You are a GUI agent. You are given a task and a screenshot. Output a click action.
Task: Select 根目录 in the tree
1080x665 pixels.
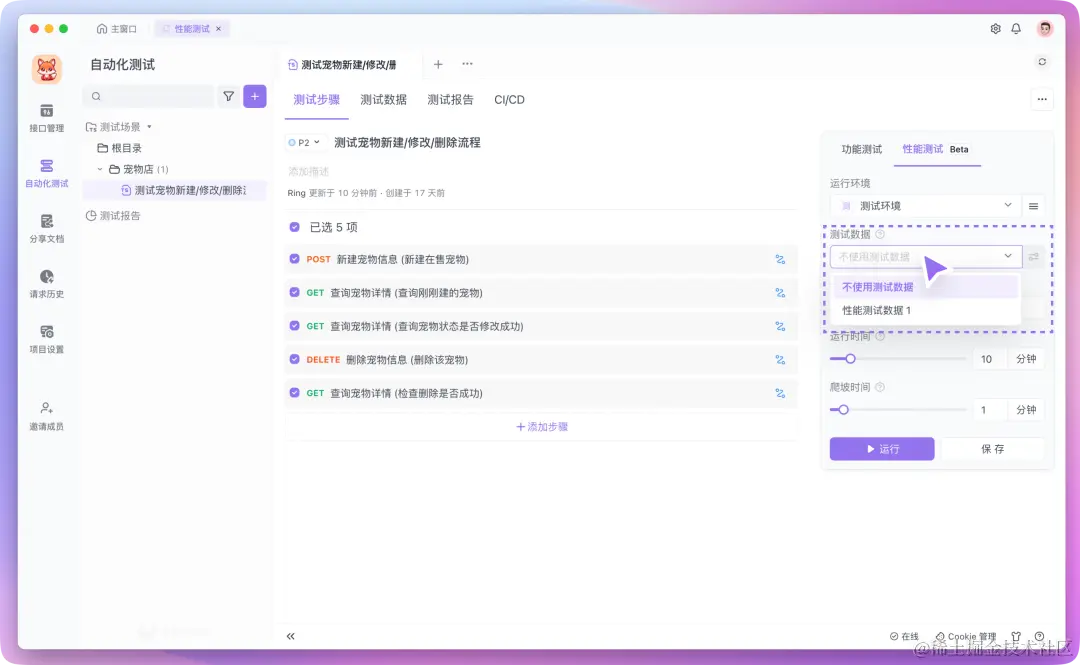coord(119,148)
